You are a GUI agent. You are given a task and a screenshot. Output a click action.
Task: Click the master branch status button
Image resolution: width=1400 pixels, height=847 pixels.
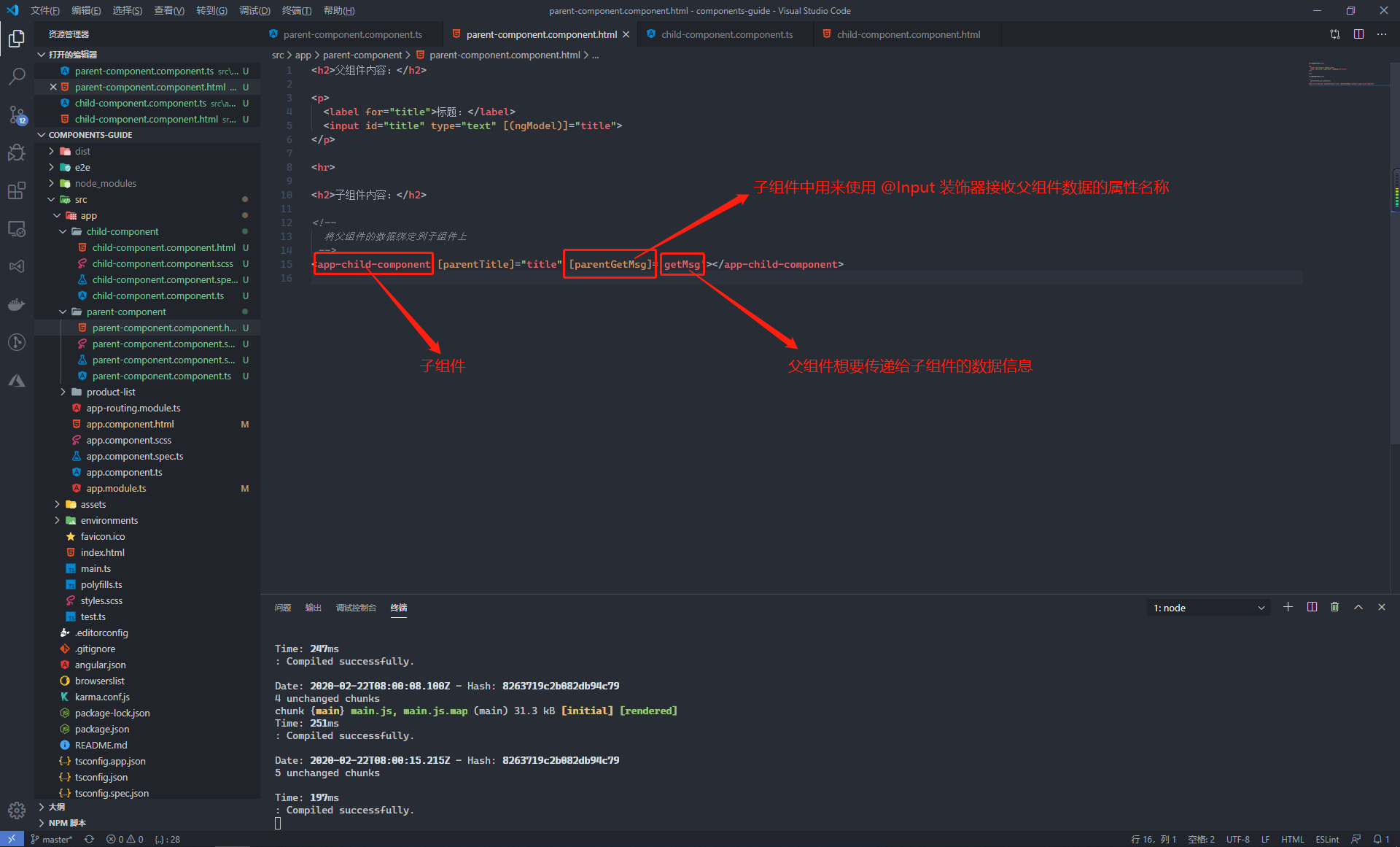tap(52, 839)
